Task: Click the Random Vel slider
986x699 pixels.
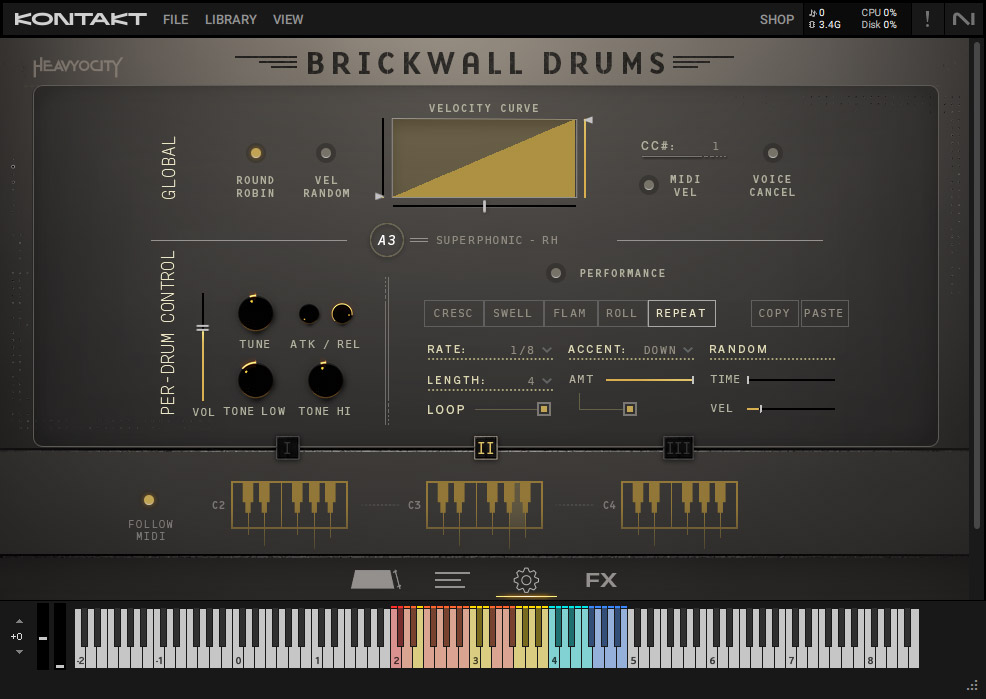Action: pyautogui.click(x=791, y=409)
